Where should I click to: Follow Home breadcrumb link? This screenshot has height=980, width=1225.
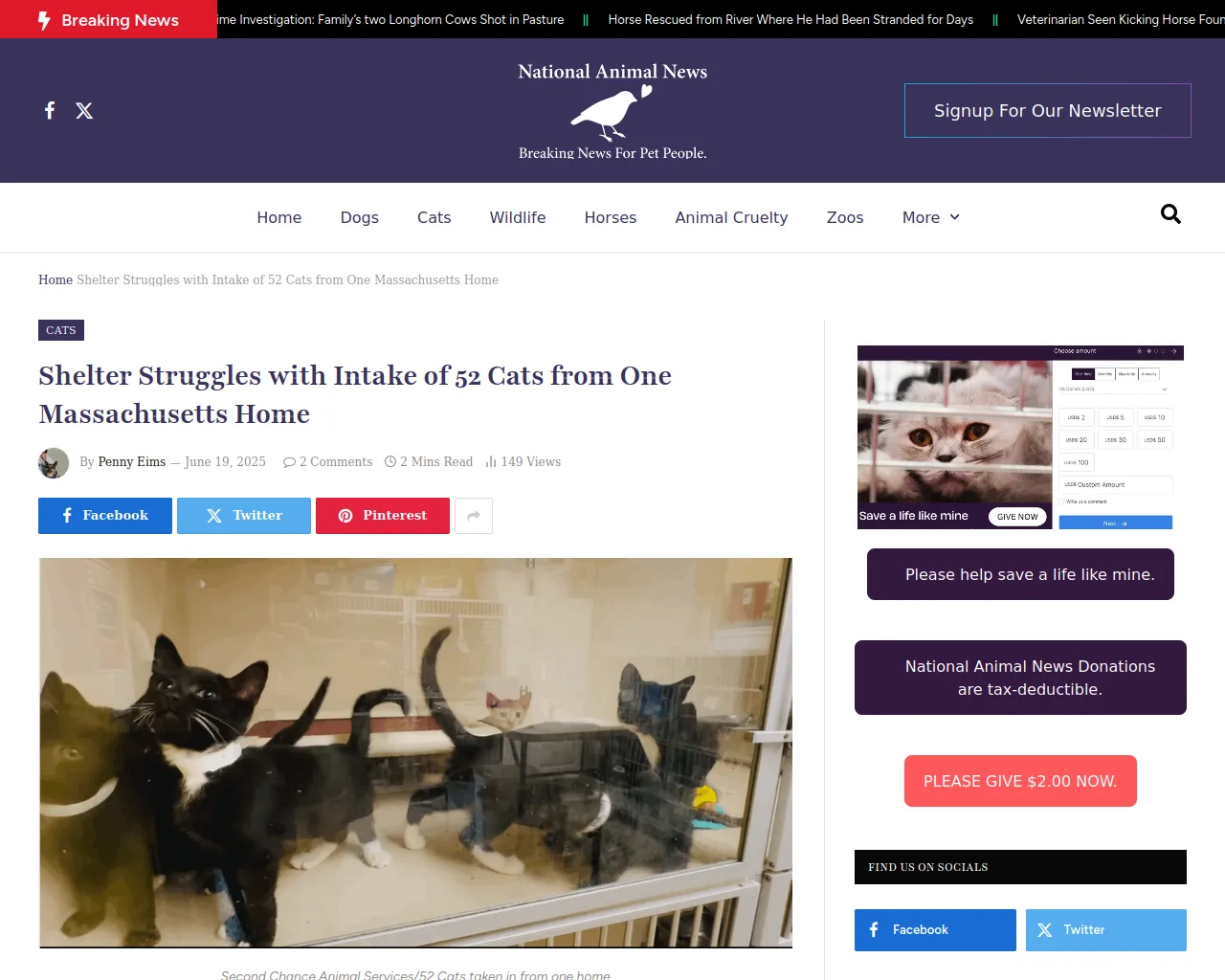(x=56, y=280)
